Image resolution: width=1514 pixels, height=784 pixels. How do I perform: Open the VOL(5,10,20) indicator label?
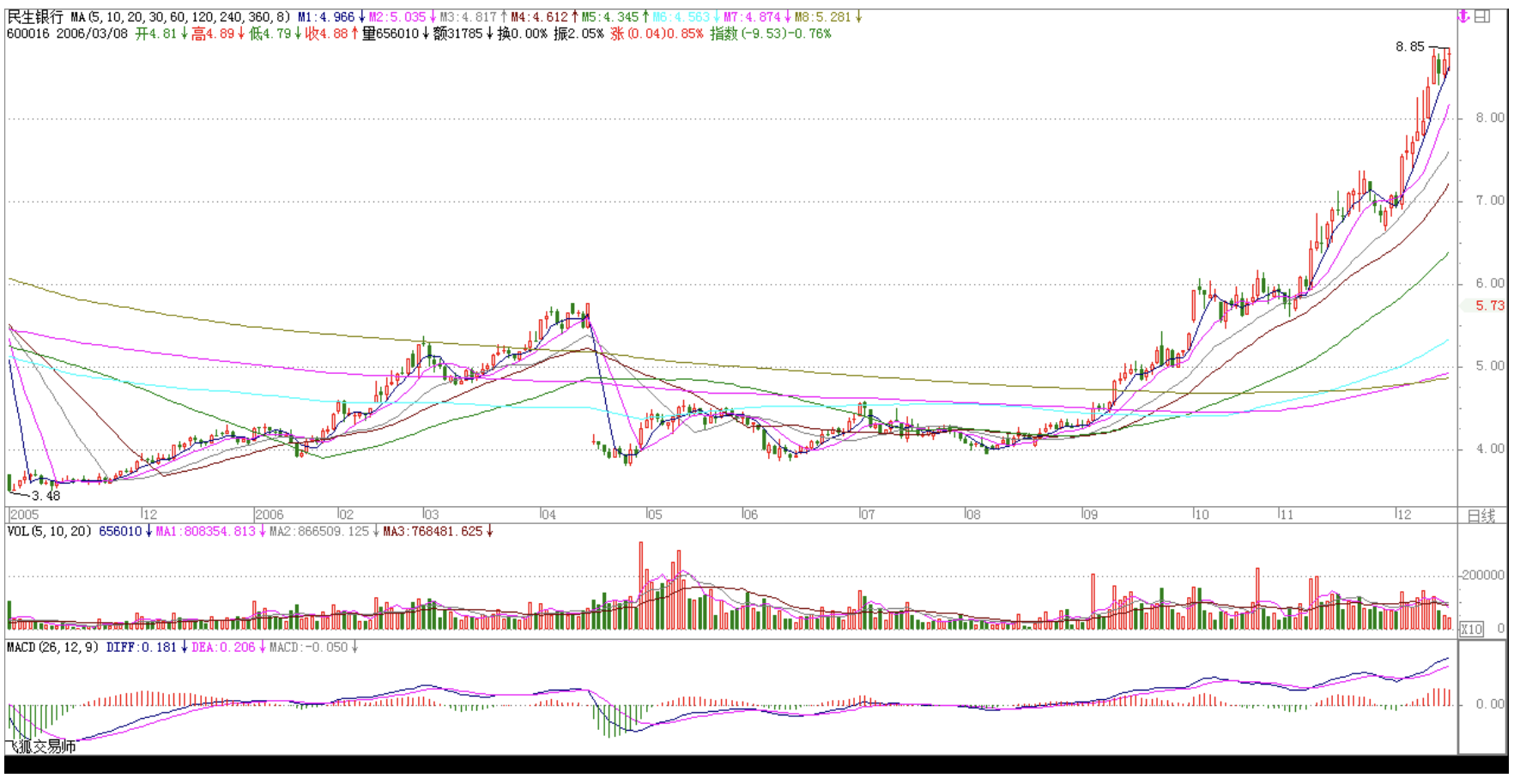click(x=49, y=532)
